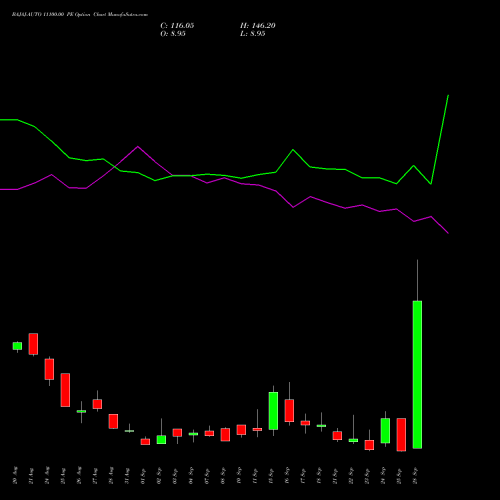The height and width of the screenshot is (500, 500).
Task: Click the 22 Sep date label
Action: 351,475
